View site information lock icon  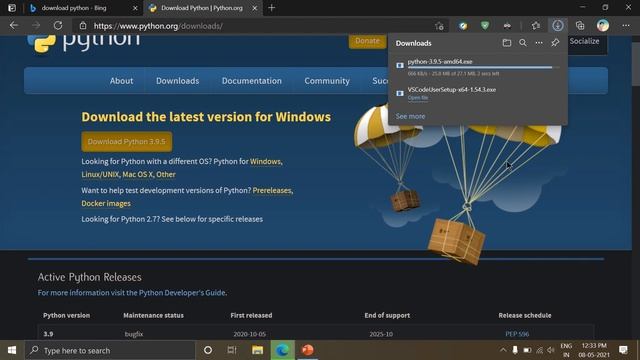tap(83, 26)
